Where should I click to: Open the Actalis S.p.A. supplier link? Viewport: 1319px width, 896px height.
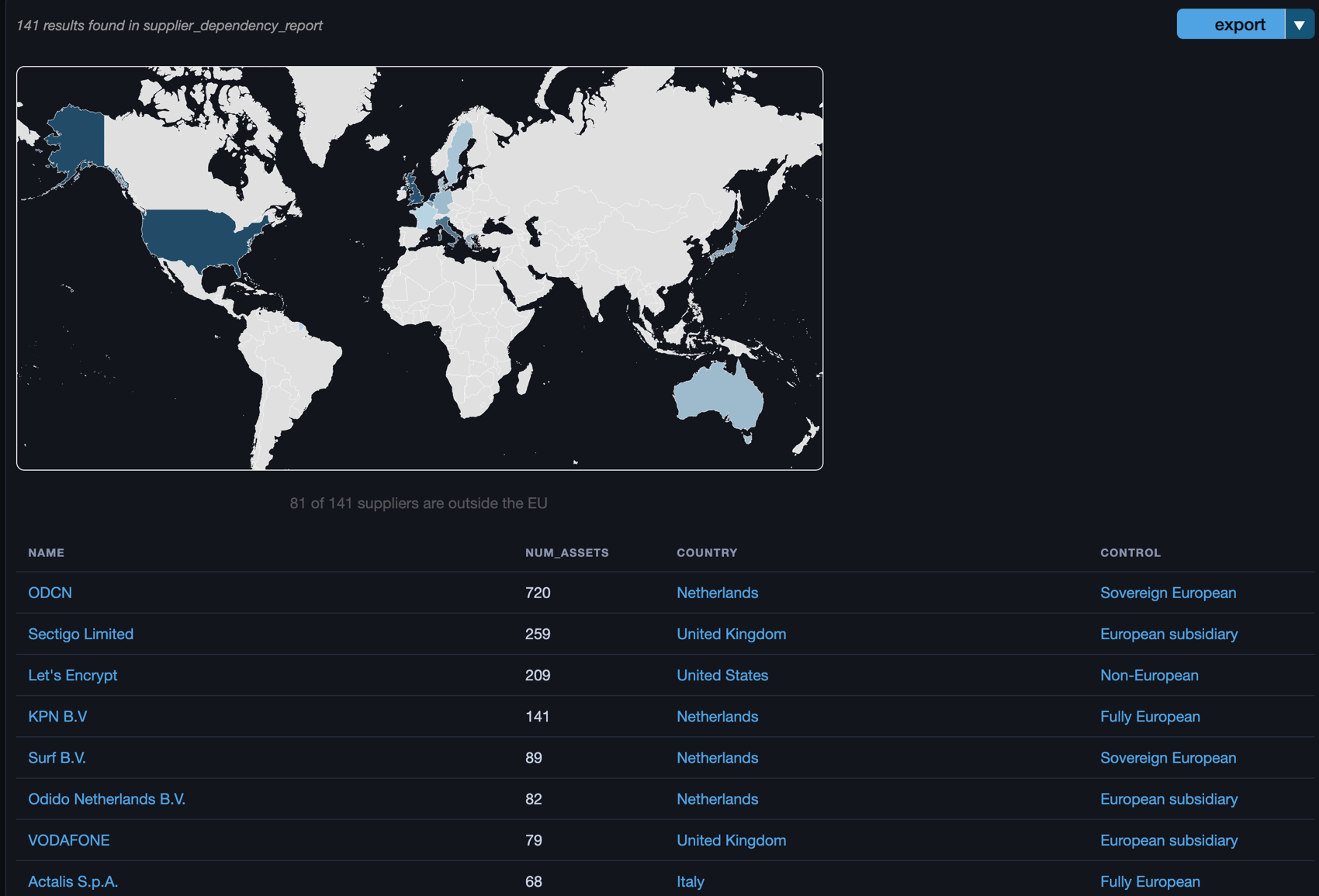click(73, 881)
